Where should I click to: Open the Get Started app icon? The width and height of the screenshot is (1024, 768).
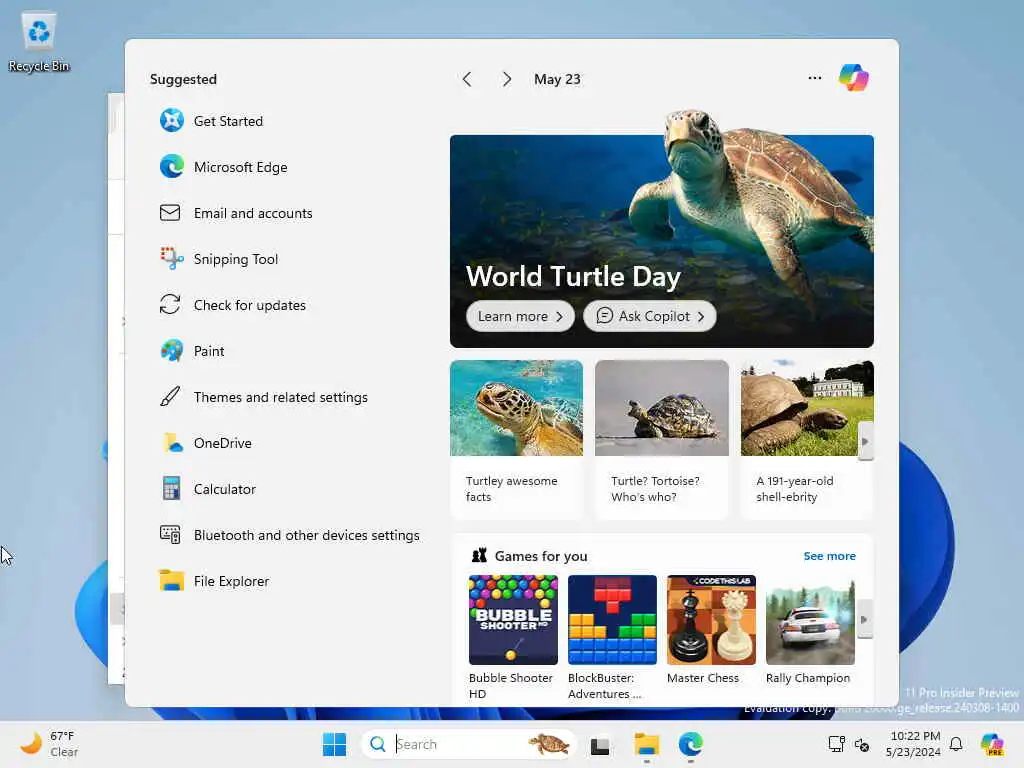pos(172,121)
